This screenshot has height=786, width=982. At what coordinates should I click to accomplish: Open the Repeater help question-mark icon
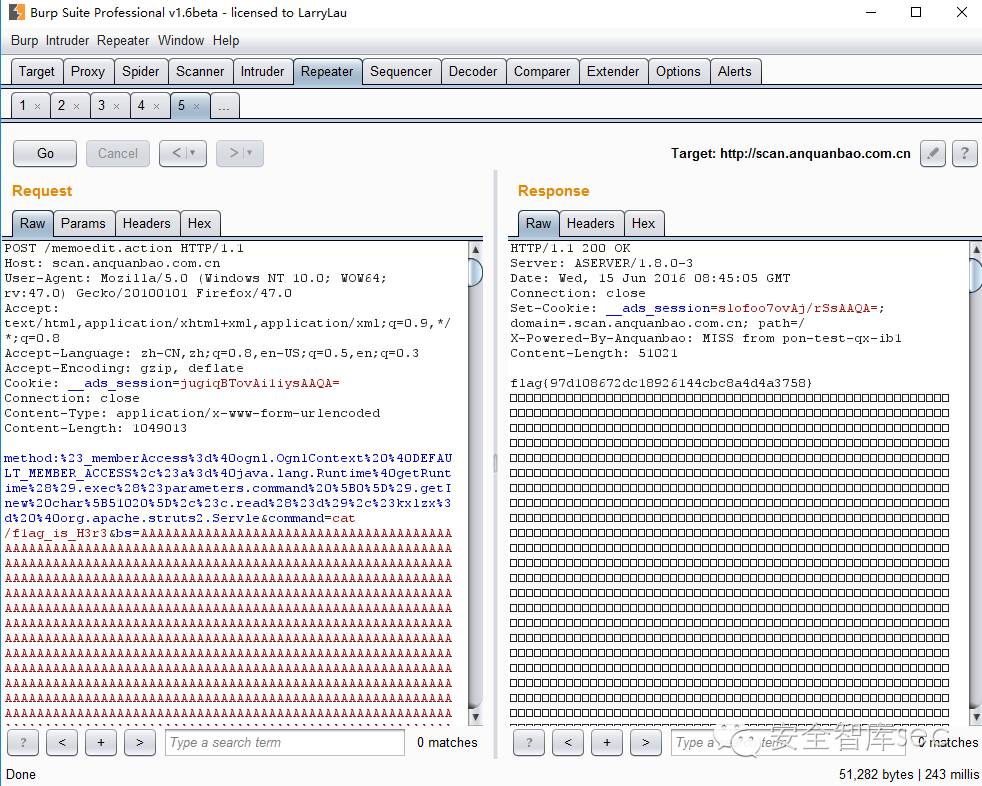click(964, 153)
